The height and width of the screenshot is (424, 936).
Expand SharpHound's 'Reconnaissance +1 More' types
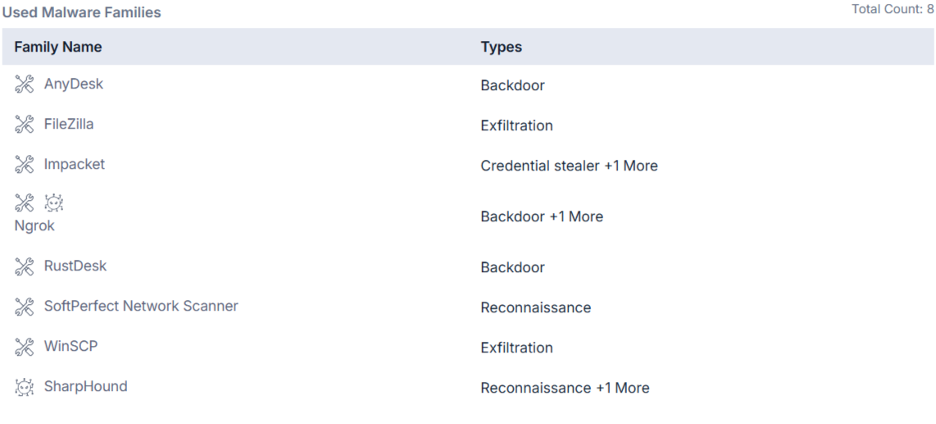[x=623, y=388]
